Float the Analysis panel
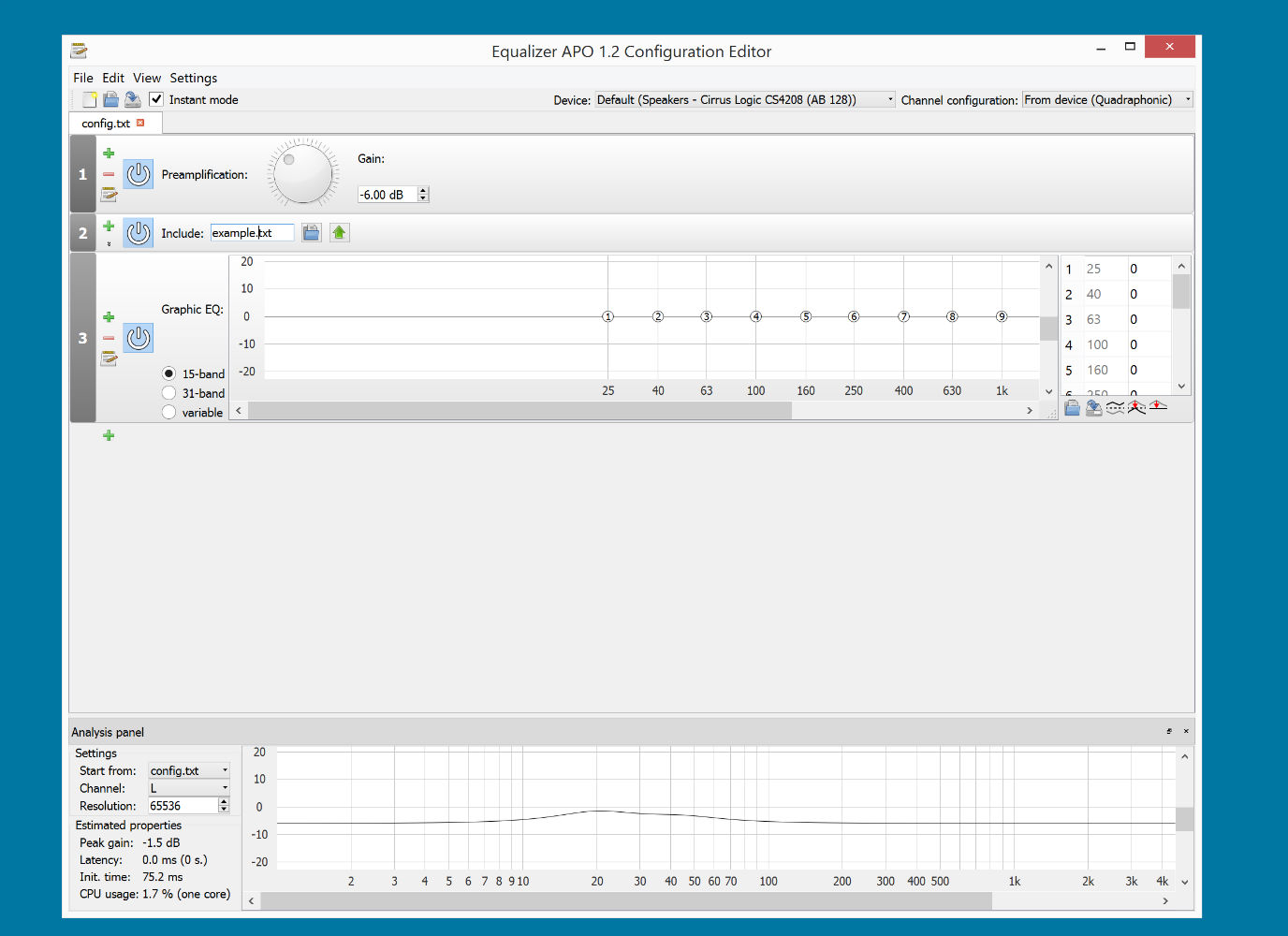The image size is (1288, 936). 1169,731
